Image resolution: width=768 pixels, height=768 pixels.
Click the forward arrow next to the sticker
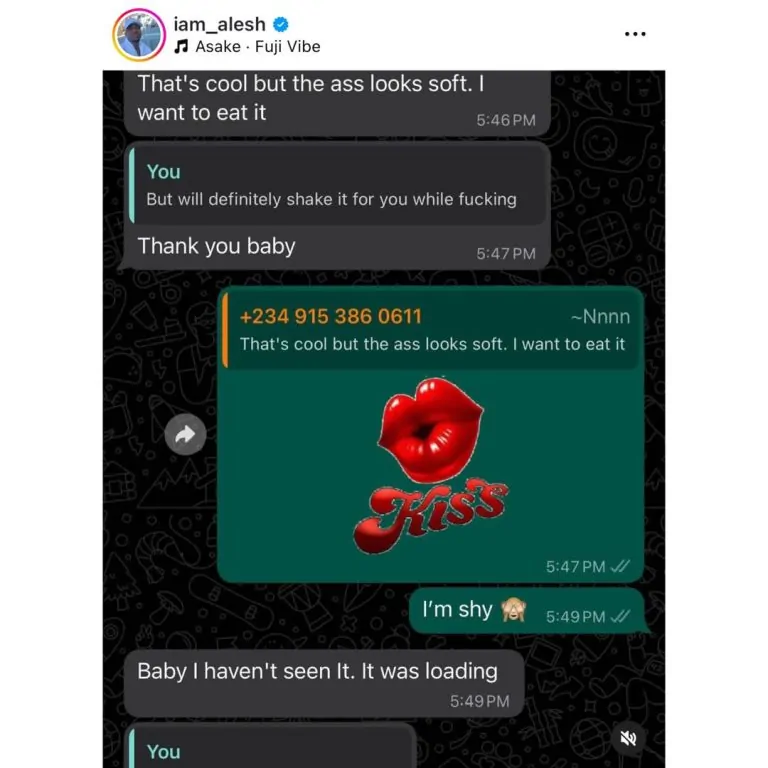tap(185, 434)
